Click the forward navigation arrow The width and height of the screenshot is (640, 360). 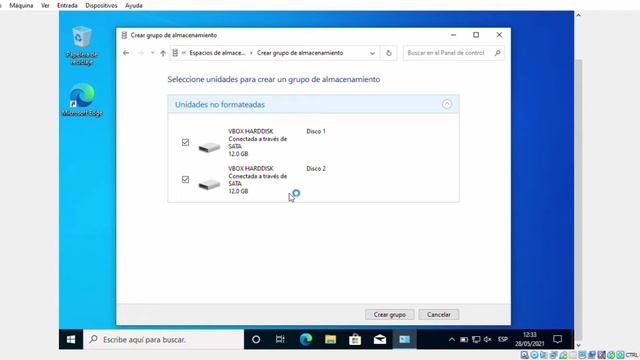tap(141, 53)
